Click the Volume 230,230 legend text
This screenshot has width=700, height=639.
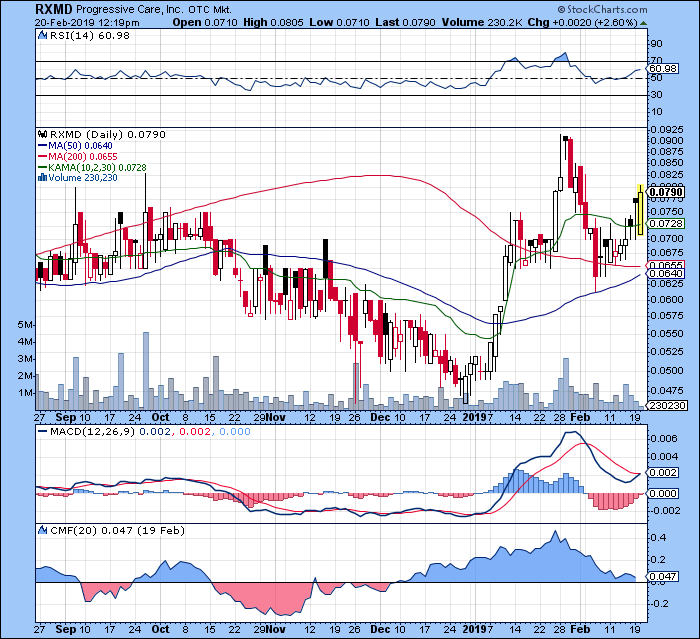tap(83, 178)
